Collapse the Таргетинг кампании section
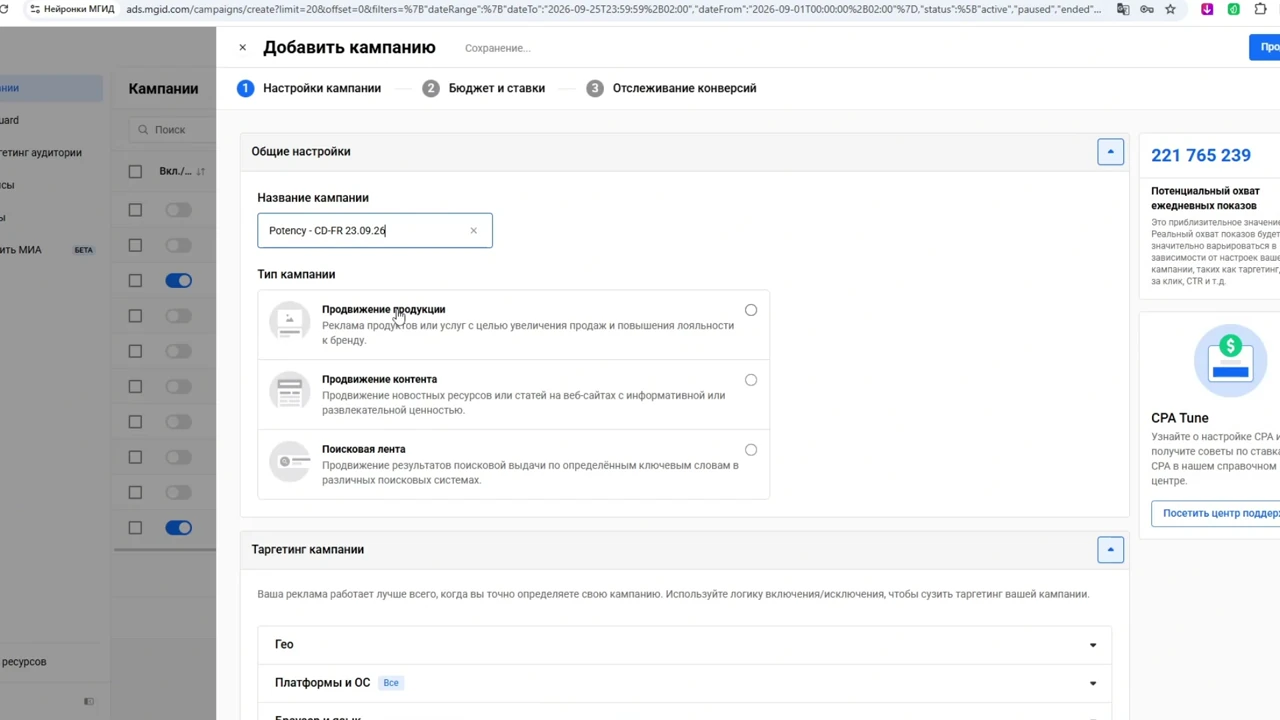Viewport: 1280px width, 720px height. [x=1110, y=549]
